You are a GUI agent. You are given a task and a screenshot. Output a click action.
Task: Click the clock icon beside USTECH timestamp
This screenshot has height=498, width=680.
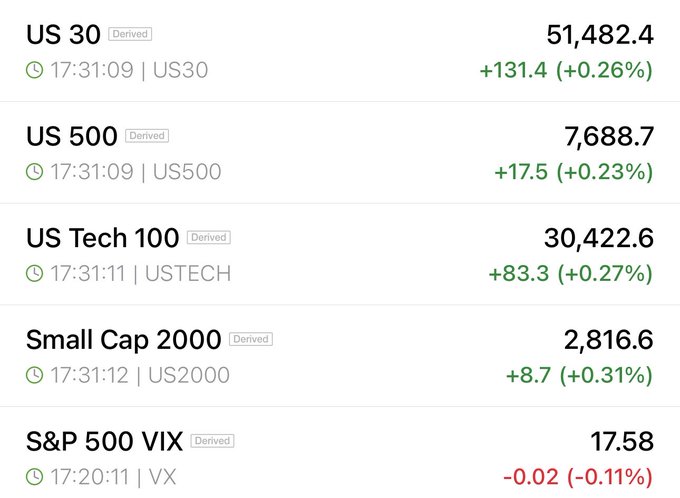coord(34,273)
